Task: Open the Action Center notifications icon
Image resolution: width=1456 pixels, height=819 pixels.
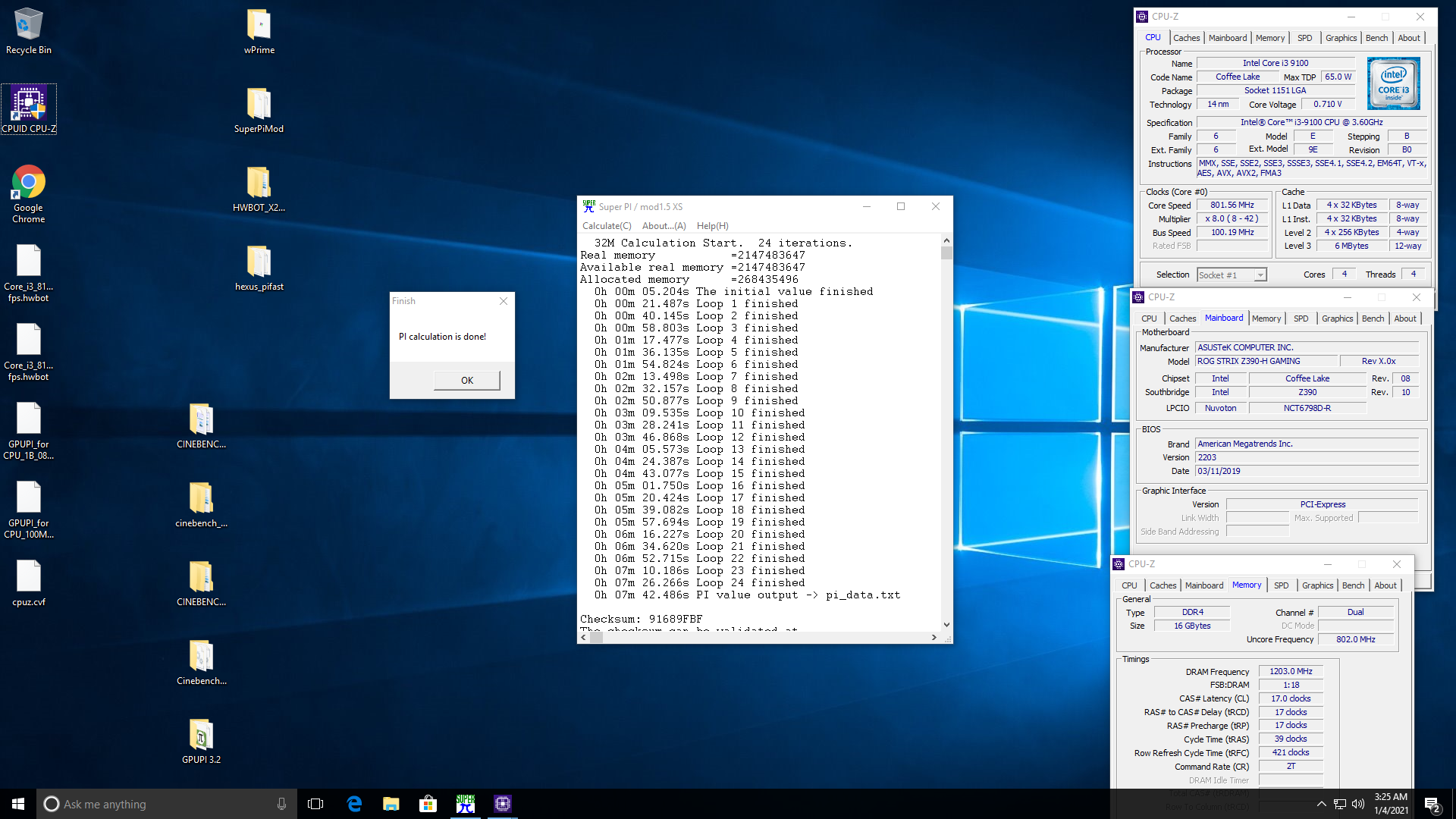Action: [x=1432, y=804]
